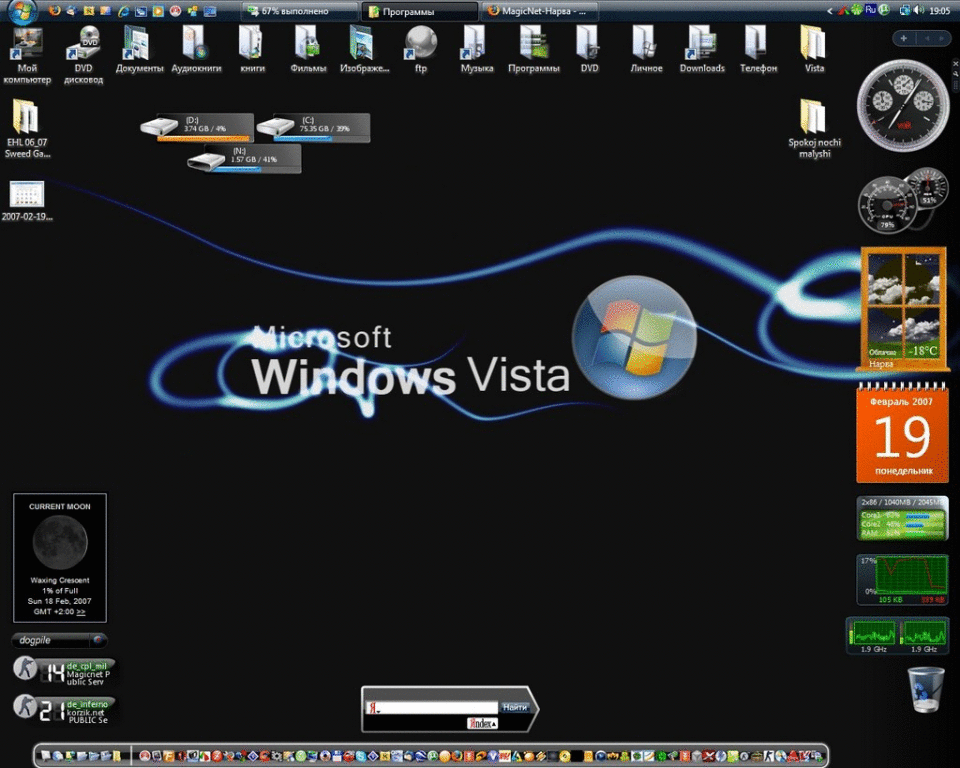Open the книги folder
The width and height of the screenshot is (960, 768).
pos(252,50)
